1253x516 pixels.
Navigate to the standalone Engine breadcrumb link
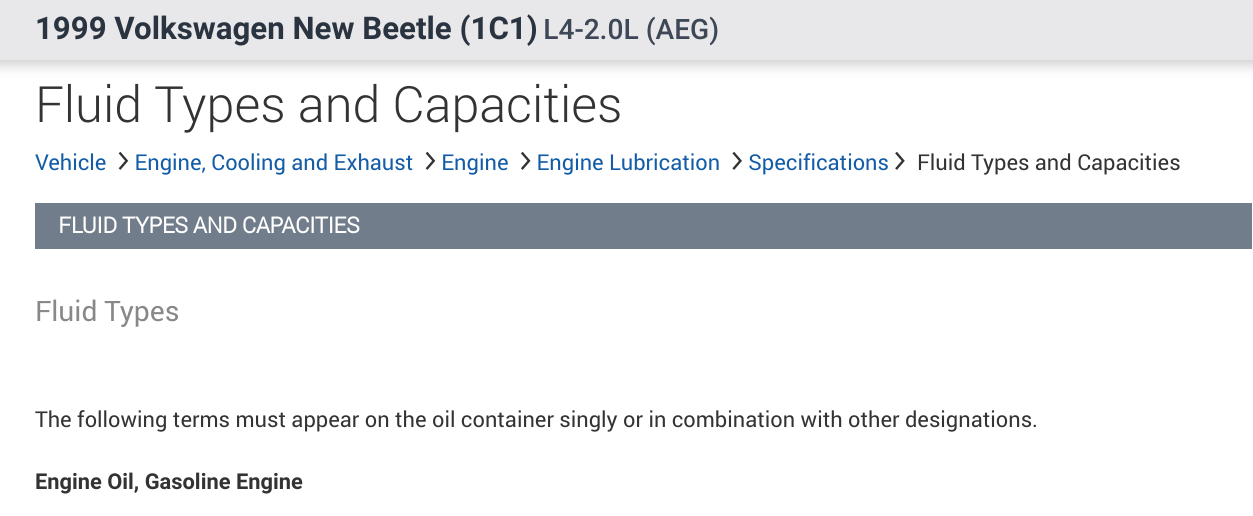475,163
